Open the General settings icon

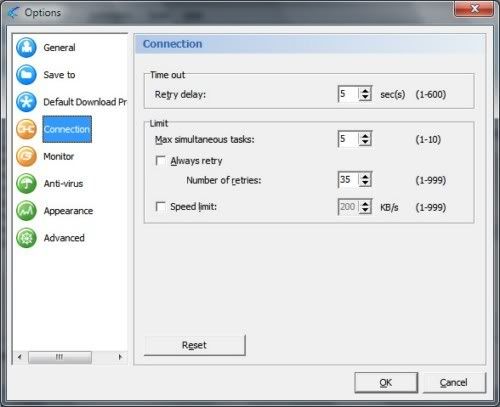26,48
